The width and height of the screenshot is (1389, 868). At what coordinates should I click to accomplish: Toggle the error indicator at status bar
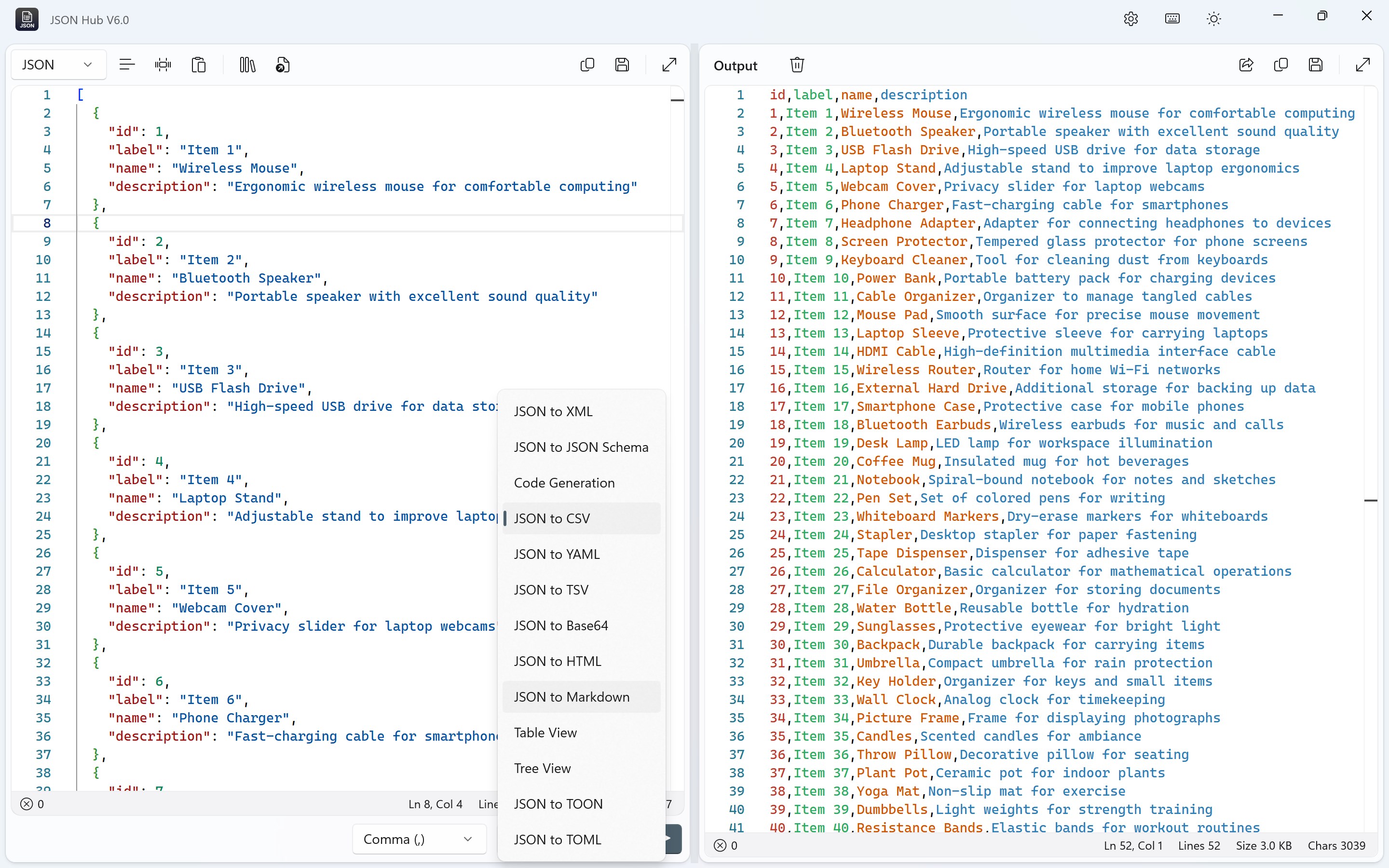(x=27, y=804)
